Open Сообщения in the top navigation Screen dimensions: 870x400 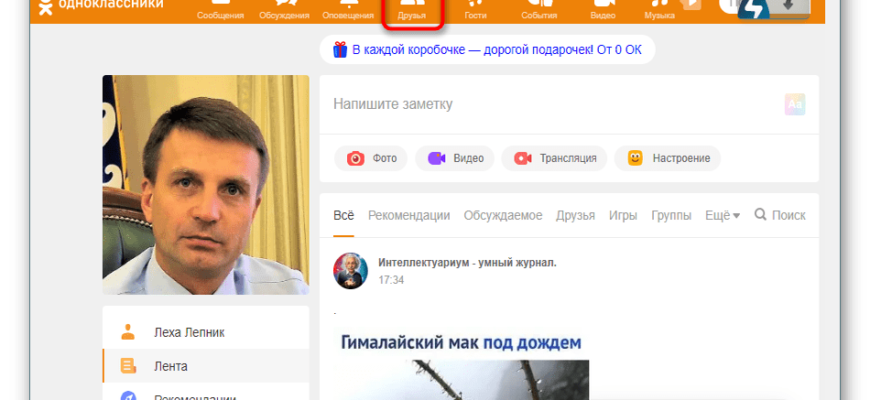point(220,10)
